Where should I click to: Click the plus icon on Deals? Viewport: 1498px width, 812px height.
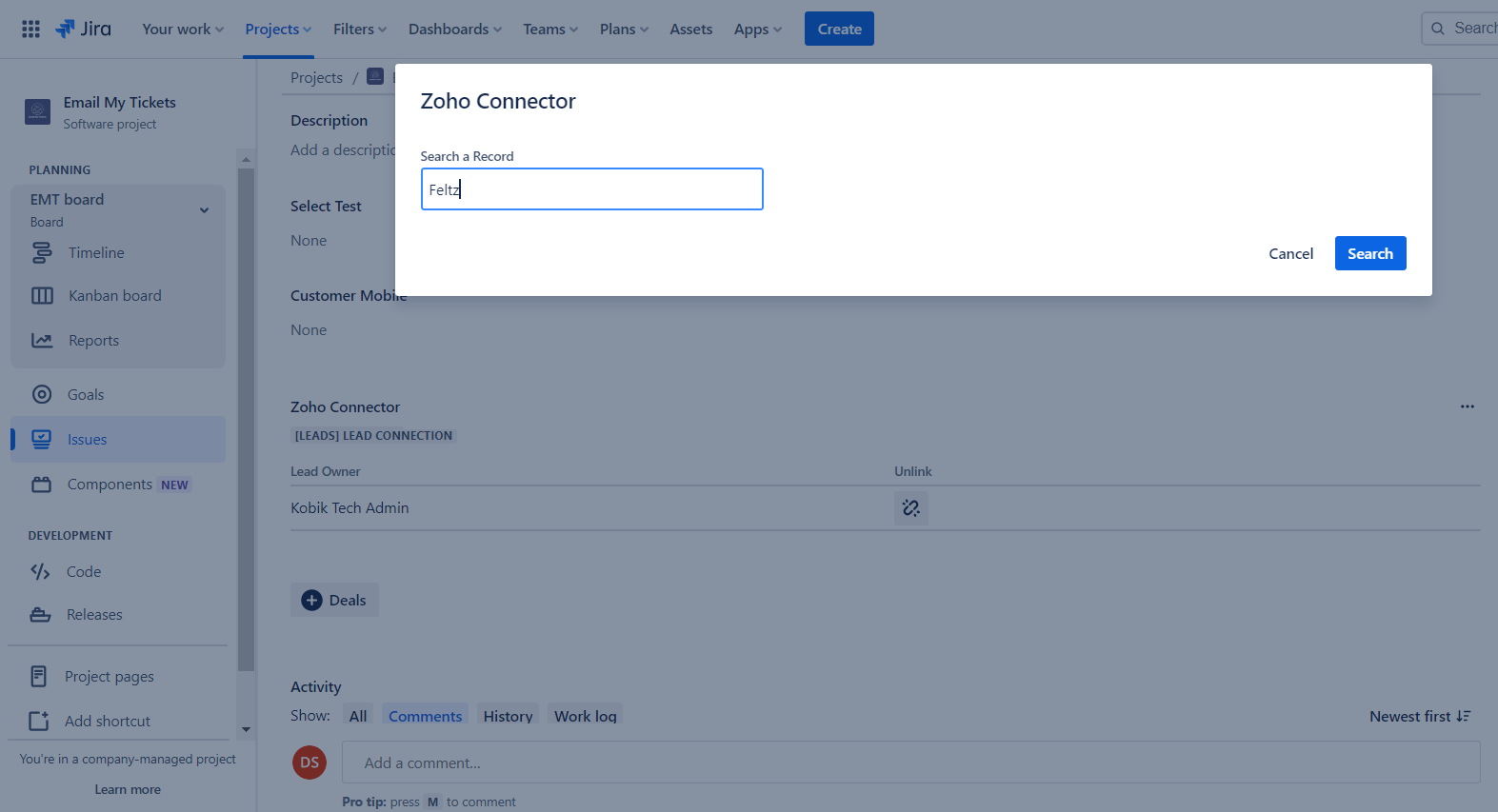(x=311, y=600)
